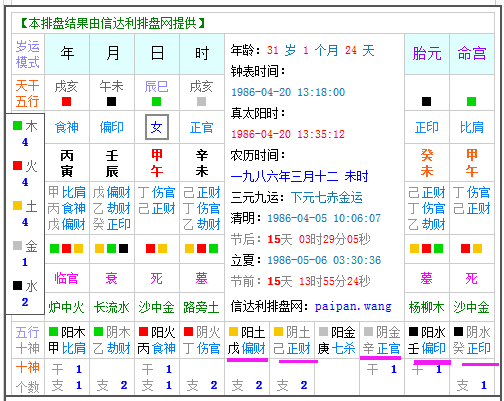Click the 本排盘结果由信达利排盘网提供 header

[112, 23]
